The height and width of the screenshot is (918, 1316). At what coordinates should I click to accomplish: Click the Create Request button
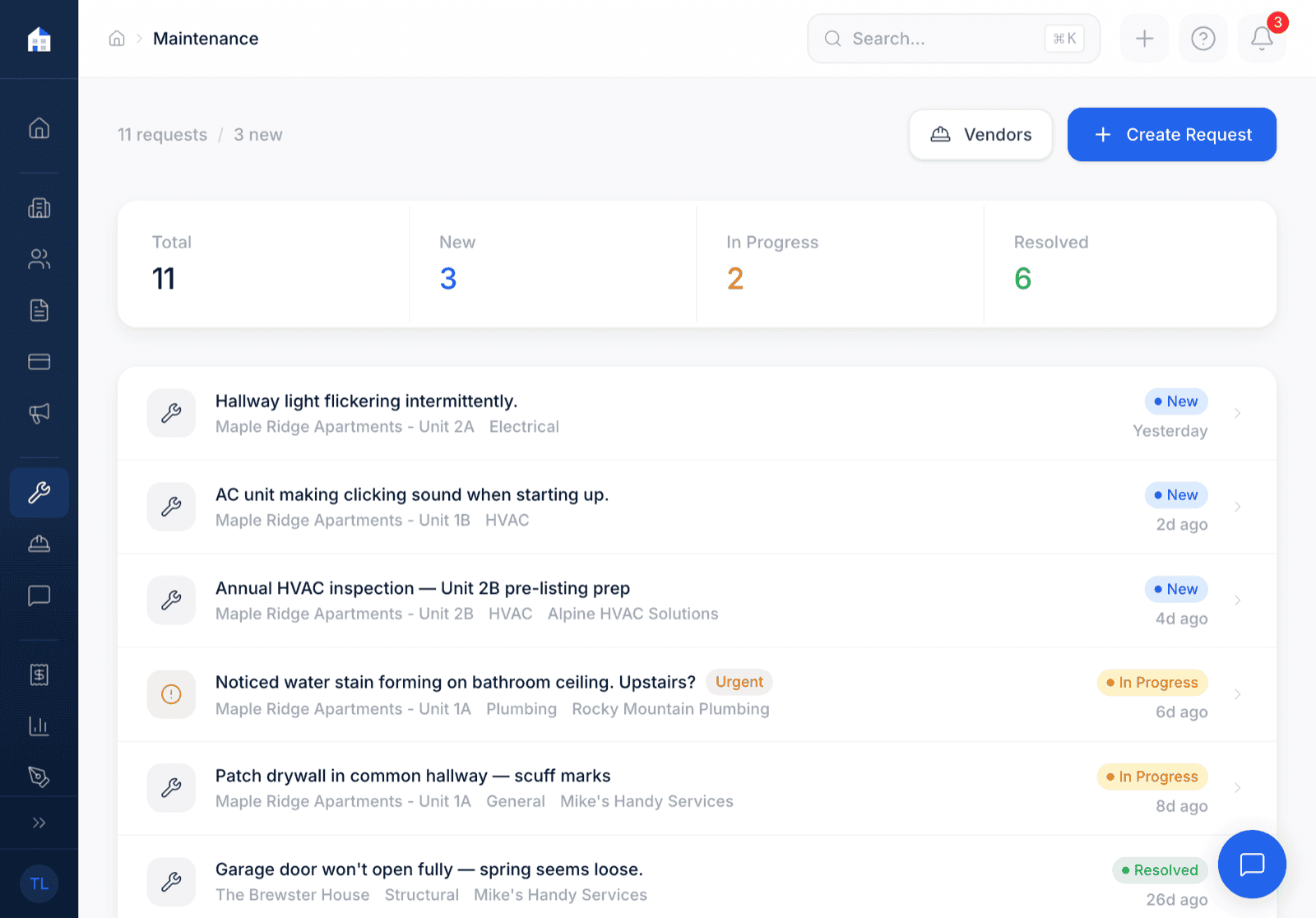point(1171,134)
